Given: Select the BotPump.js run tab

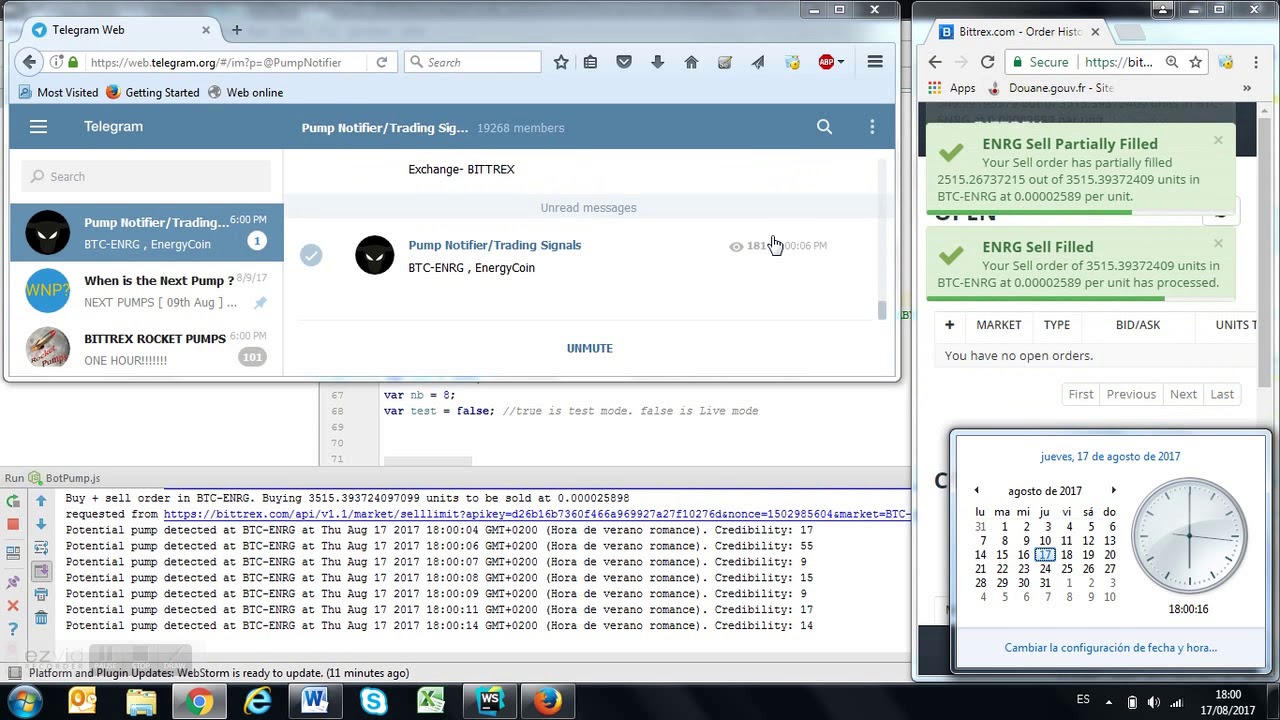Looking at the screenshot, I should coord(65,478).
